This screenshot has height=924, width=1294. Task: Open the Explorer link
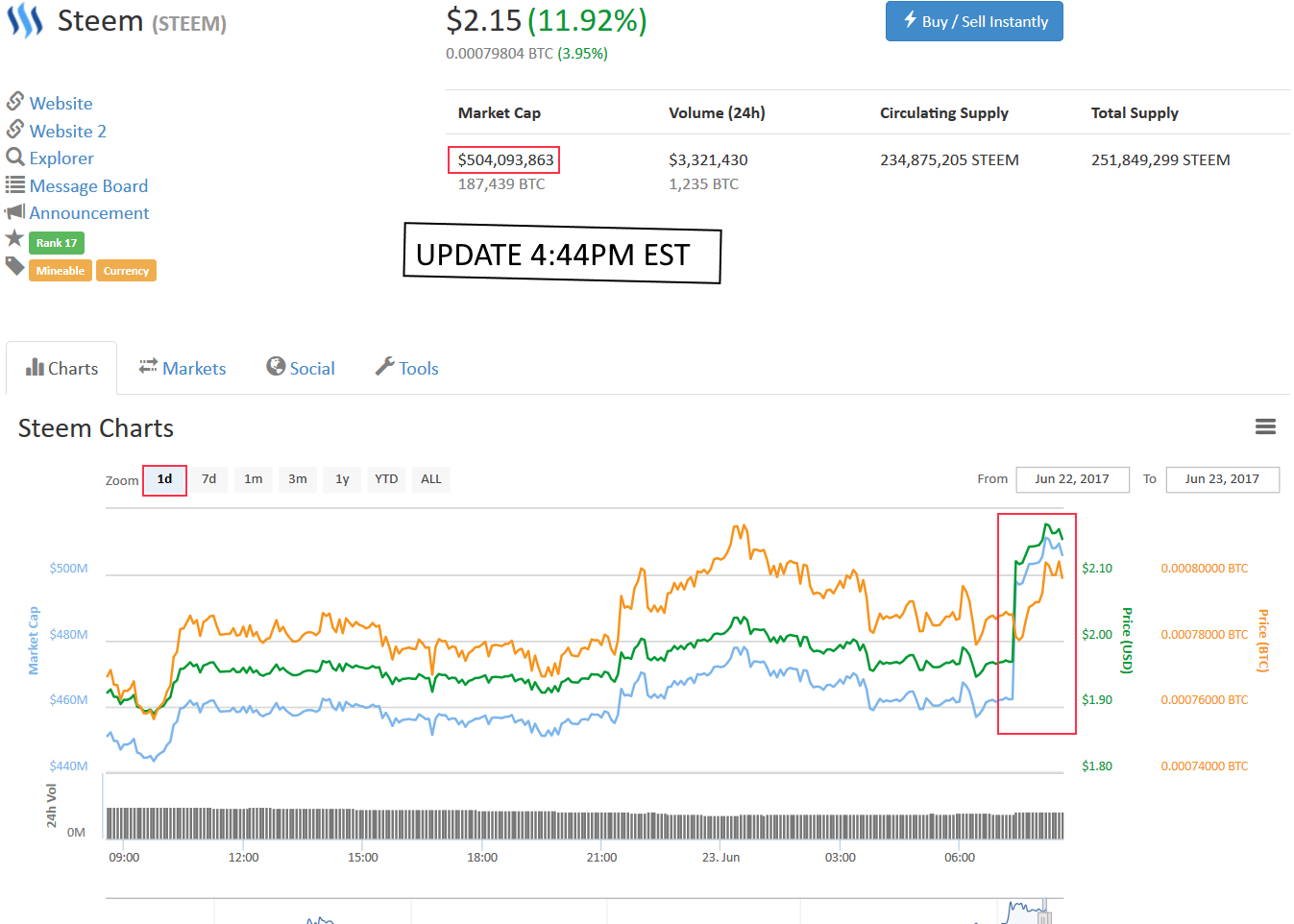pyautogui.click(x=61, y=158)
